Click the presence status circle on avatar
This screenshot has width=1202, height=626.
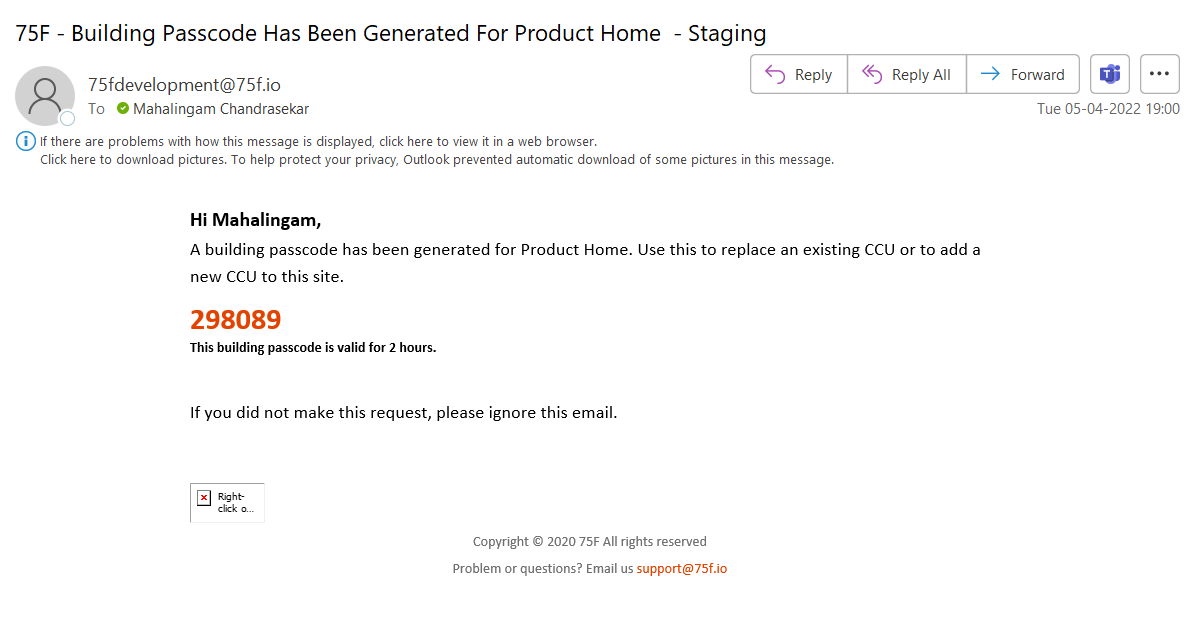click(68, 118)
